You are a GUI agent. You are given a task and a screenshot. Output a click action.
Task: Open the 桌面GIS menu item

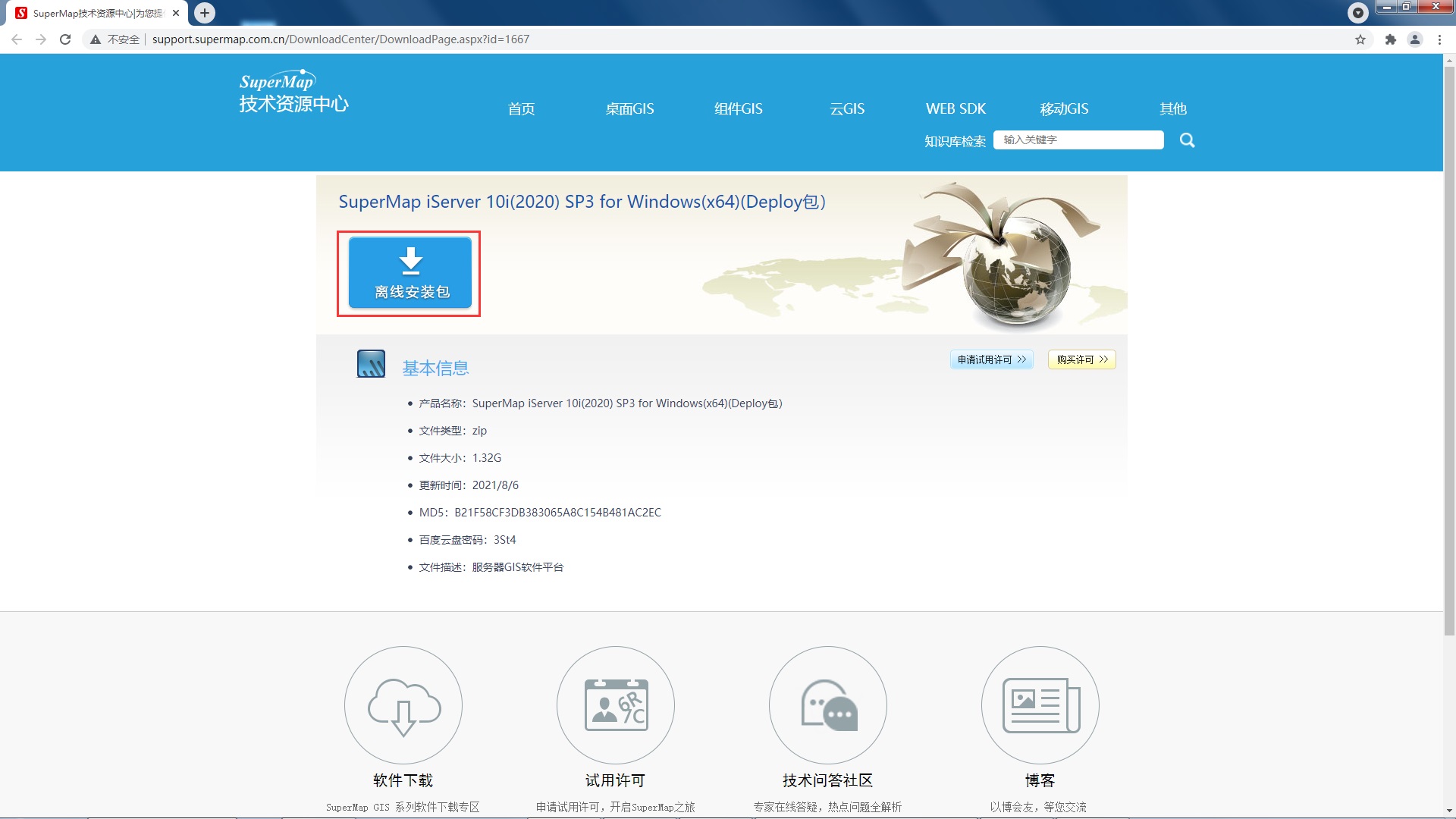pyautogui.click(x=629, y=108)
